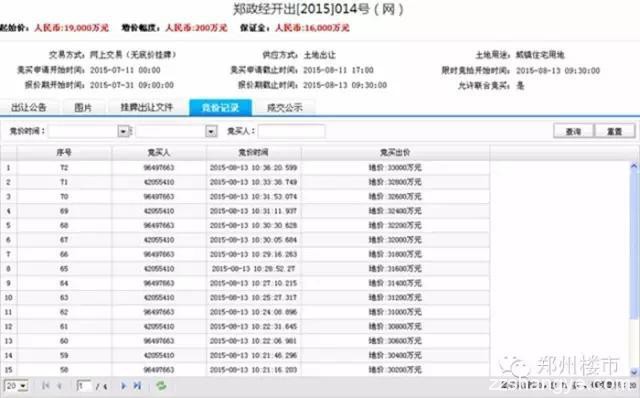Select the bid price 30200万元 cell
This screenshot has height=398, width=640.
click(395, 370)
